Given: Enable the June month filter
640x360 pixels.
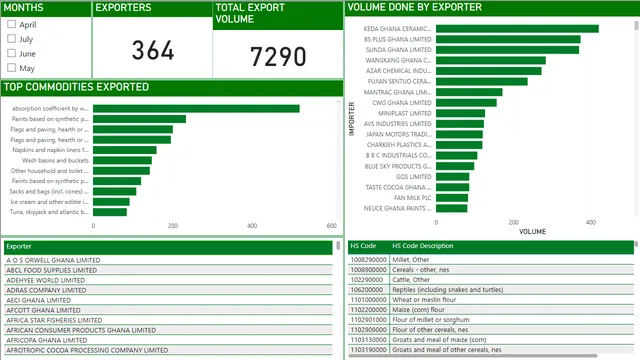Looking at the screenshot, I should (11, 53).
